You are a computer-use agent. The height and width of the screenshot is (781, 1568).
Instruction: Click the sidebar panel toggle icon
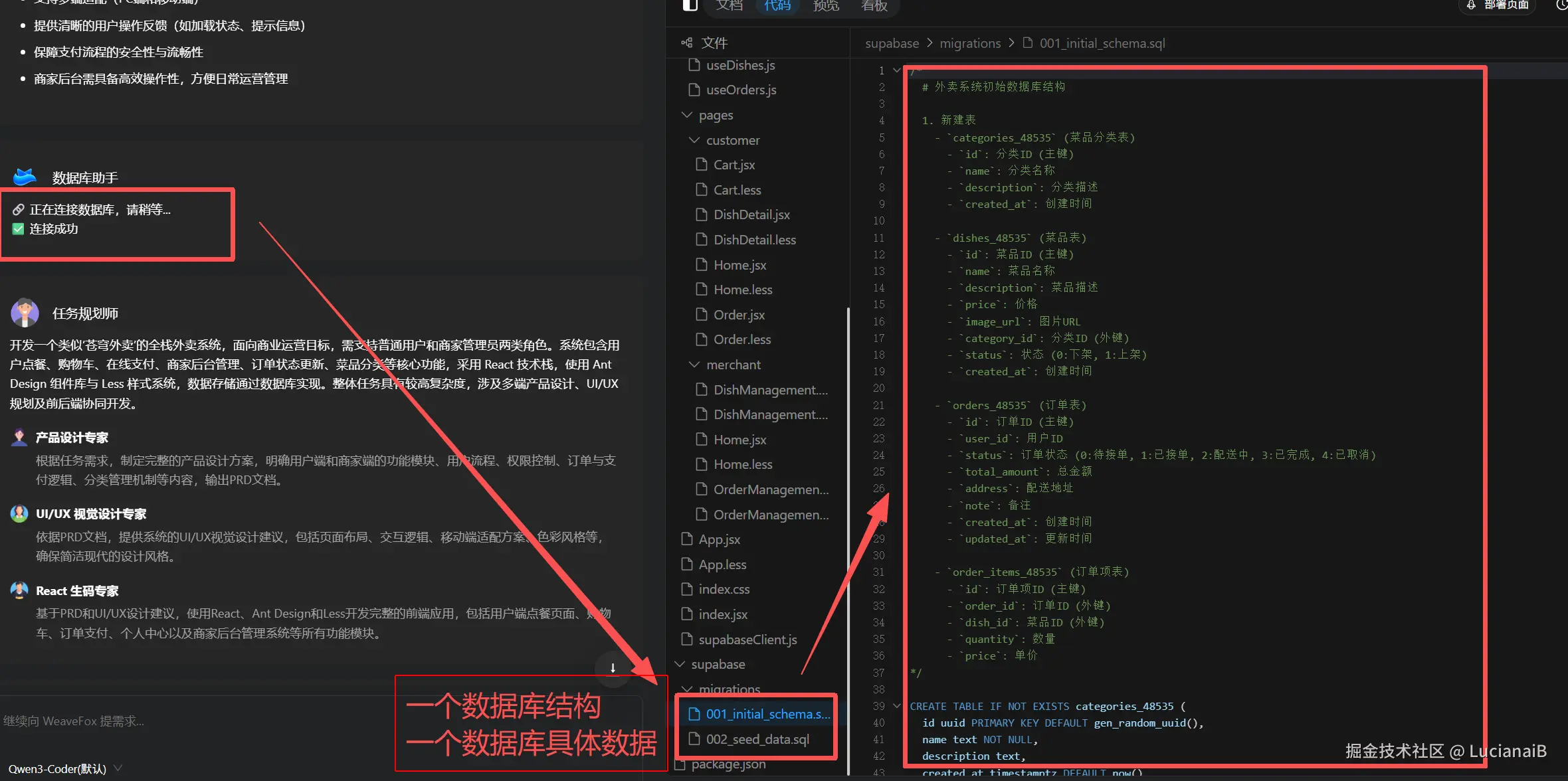[x=690, y=5]
